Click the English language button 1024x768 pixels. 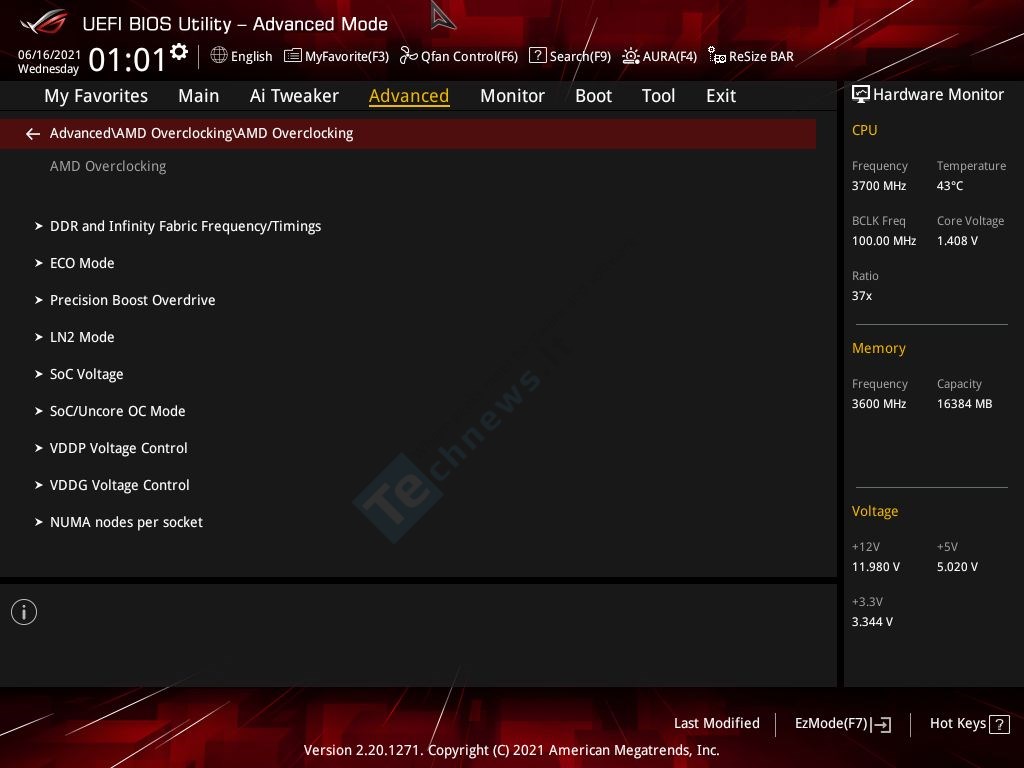(x=251, y=56)
